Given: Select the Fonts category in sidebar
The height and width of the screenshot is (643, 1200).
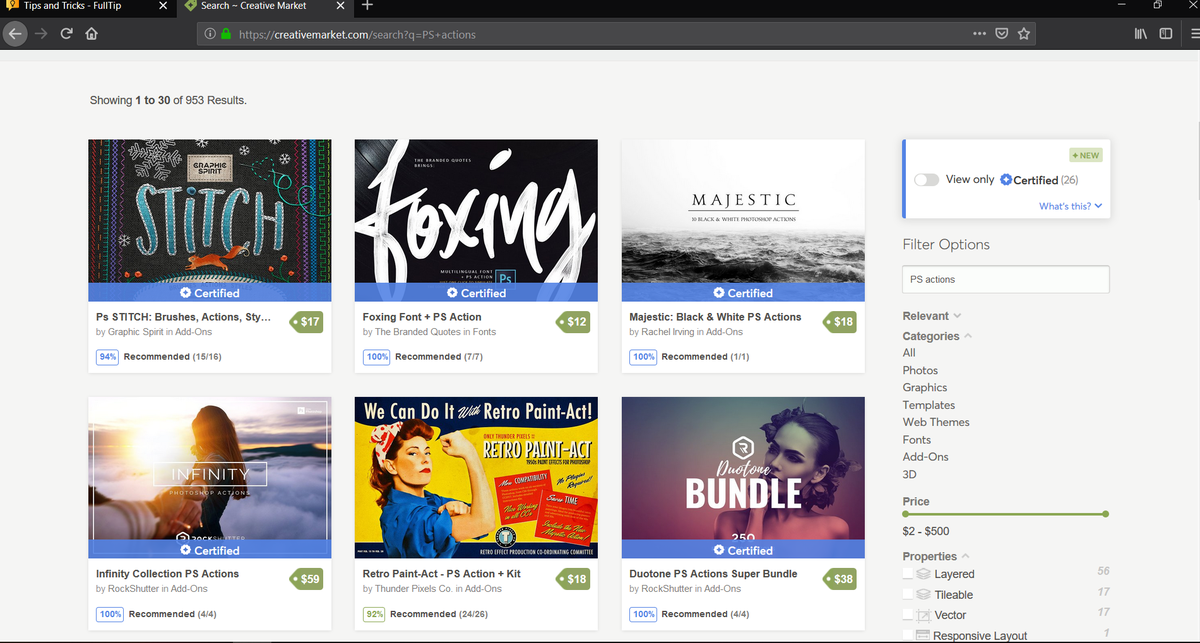Looking at the screenshot, I should tap(917, 439).
